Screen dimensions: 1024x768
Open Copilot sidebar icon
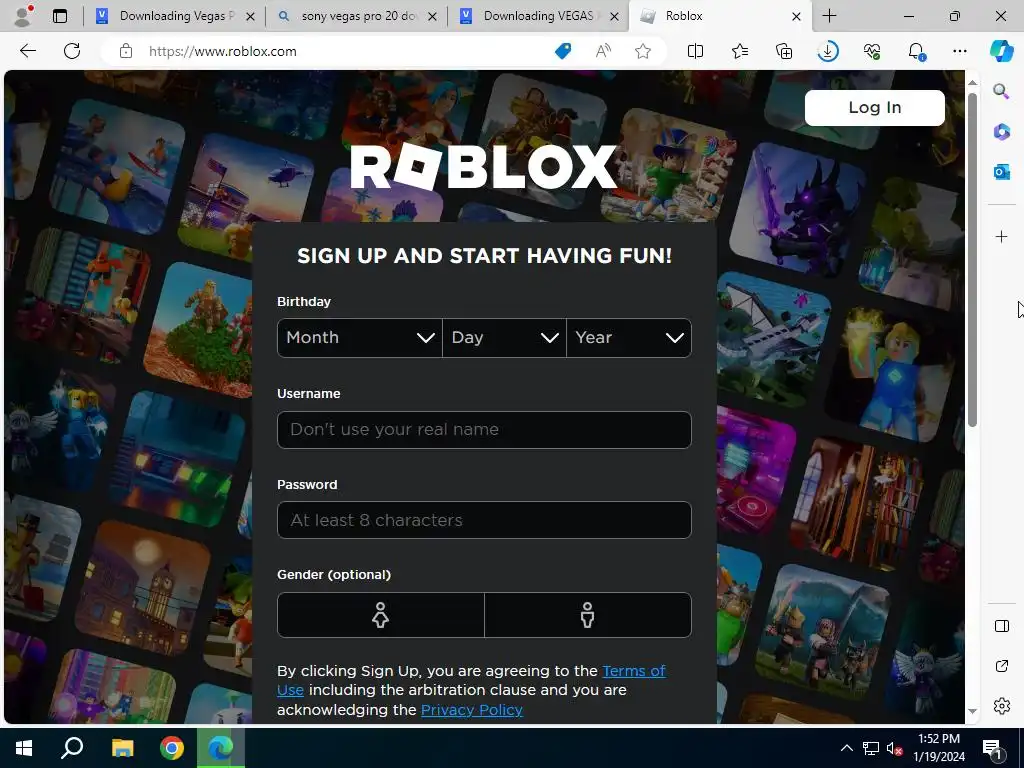(1002, 51)
